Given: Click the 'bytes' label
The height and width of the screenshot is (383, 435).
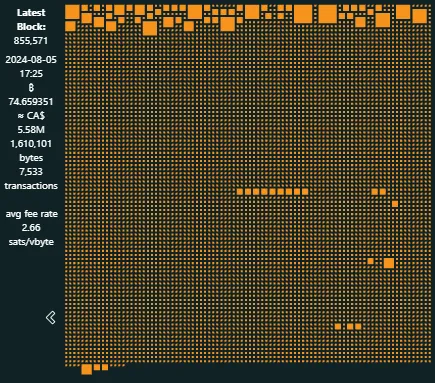Looking at the screenshot, I should [x=31, y=158].
